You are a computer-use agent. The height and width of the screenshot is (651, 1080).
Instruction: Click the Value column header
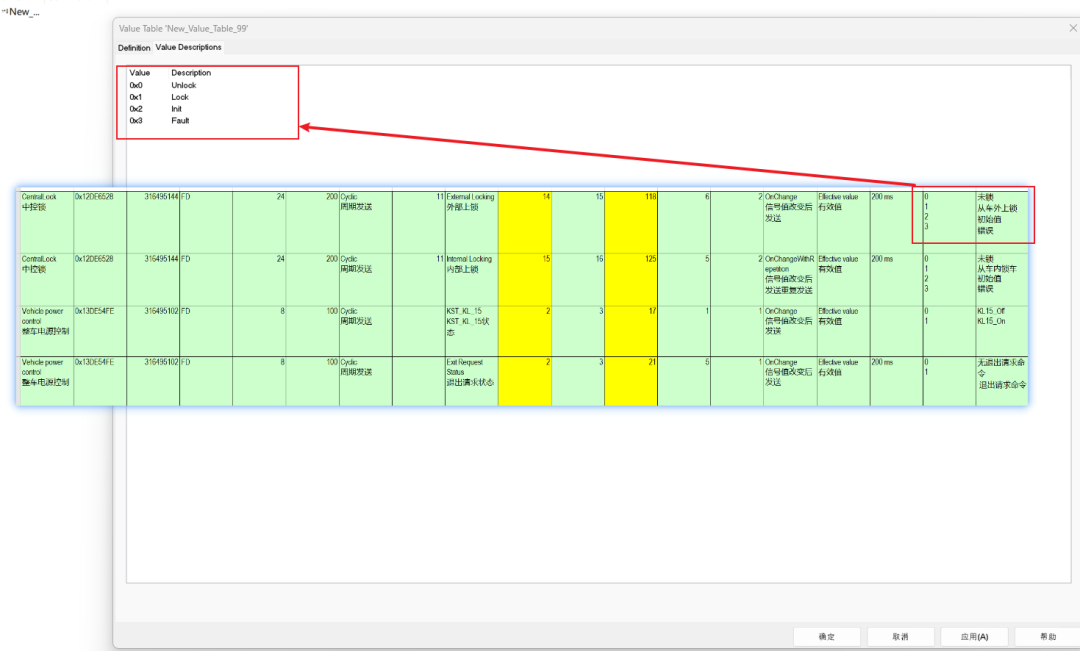click(139, 73)
